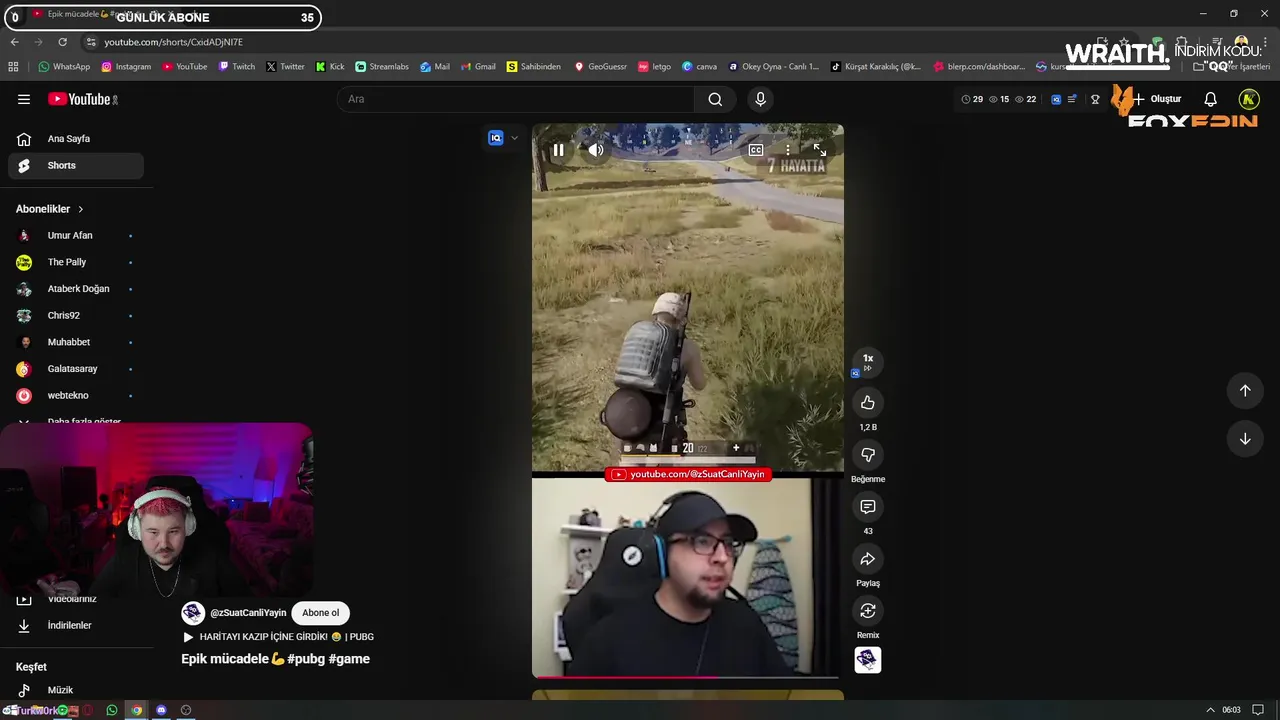The height and width of the screenshot is (720, 1280).
Task: Open the OBS Studio taskbar icon
Action: [x=186, y=710]
